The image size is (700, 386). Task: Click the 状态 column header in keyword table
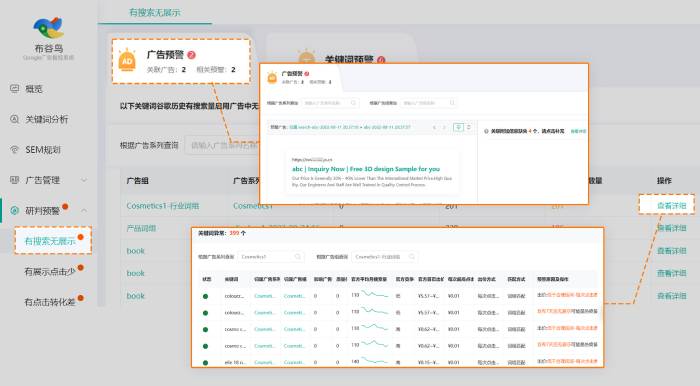pos(207,279)
